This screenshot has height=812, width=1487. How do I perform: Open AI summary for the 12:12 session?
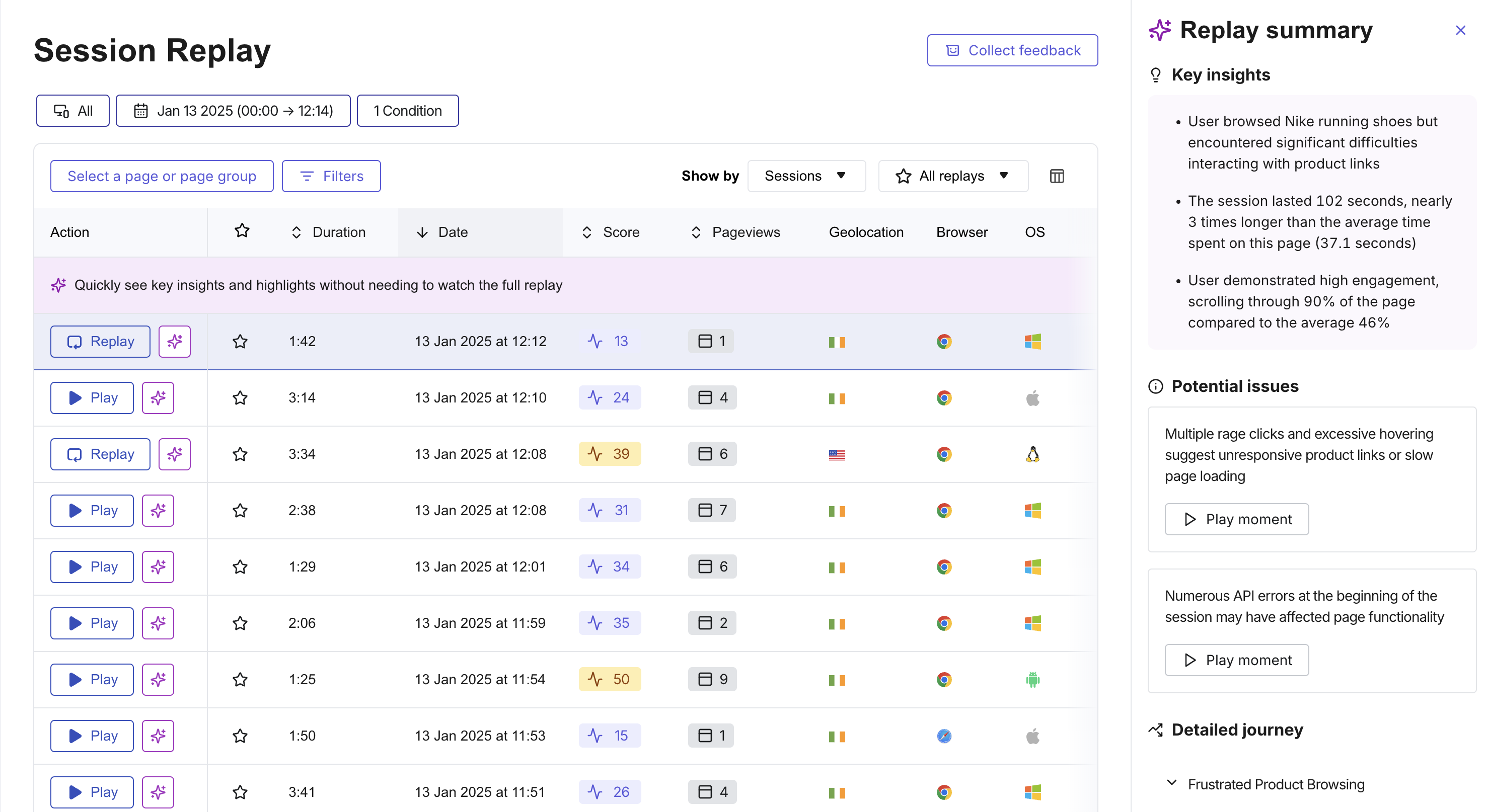pyautogui.click(x=175, y=342)
